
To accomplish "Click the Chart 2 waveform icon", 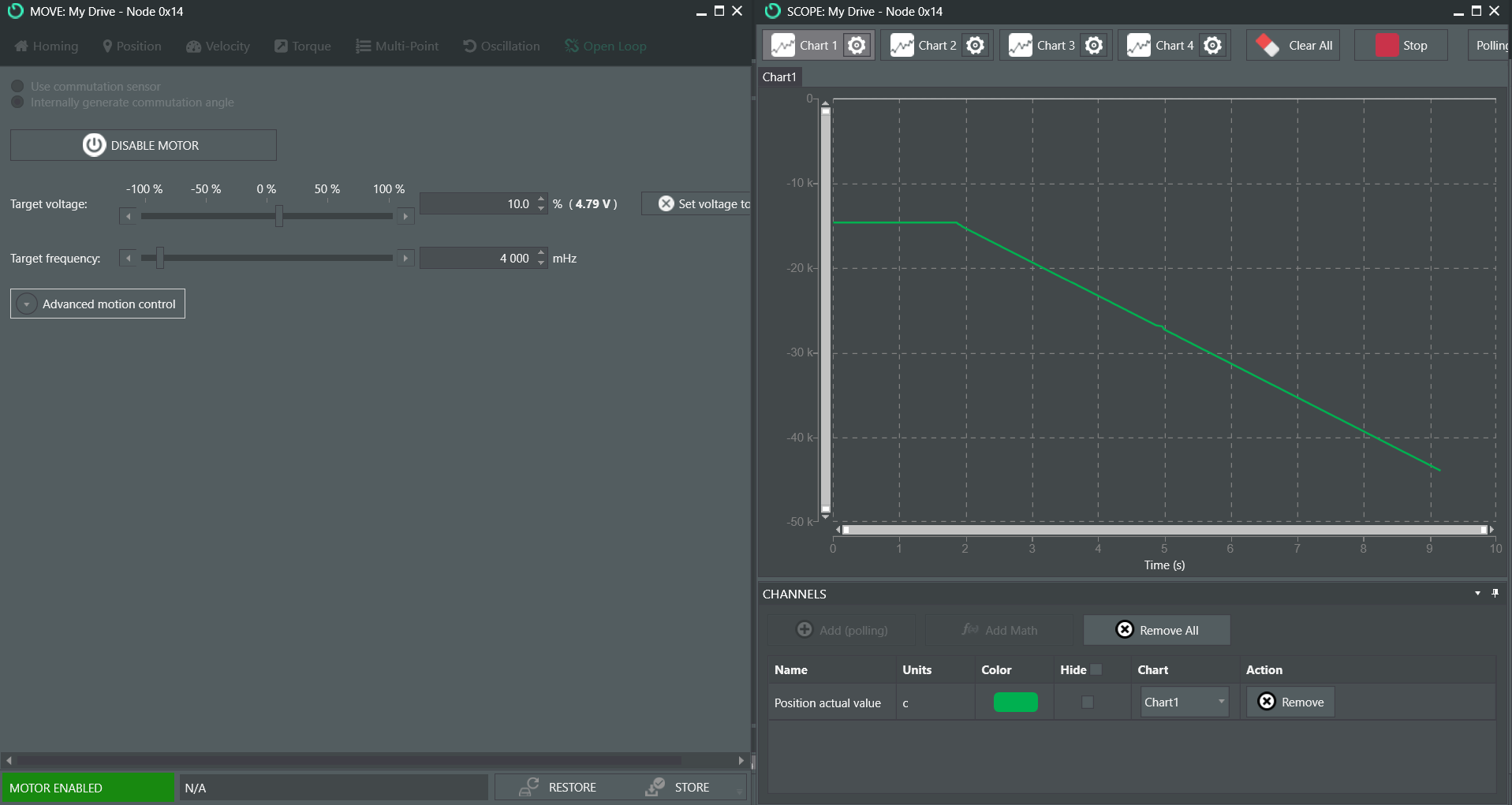I will [902, 46].
